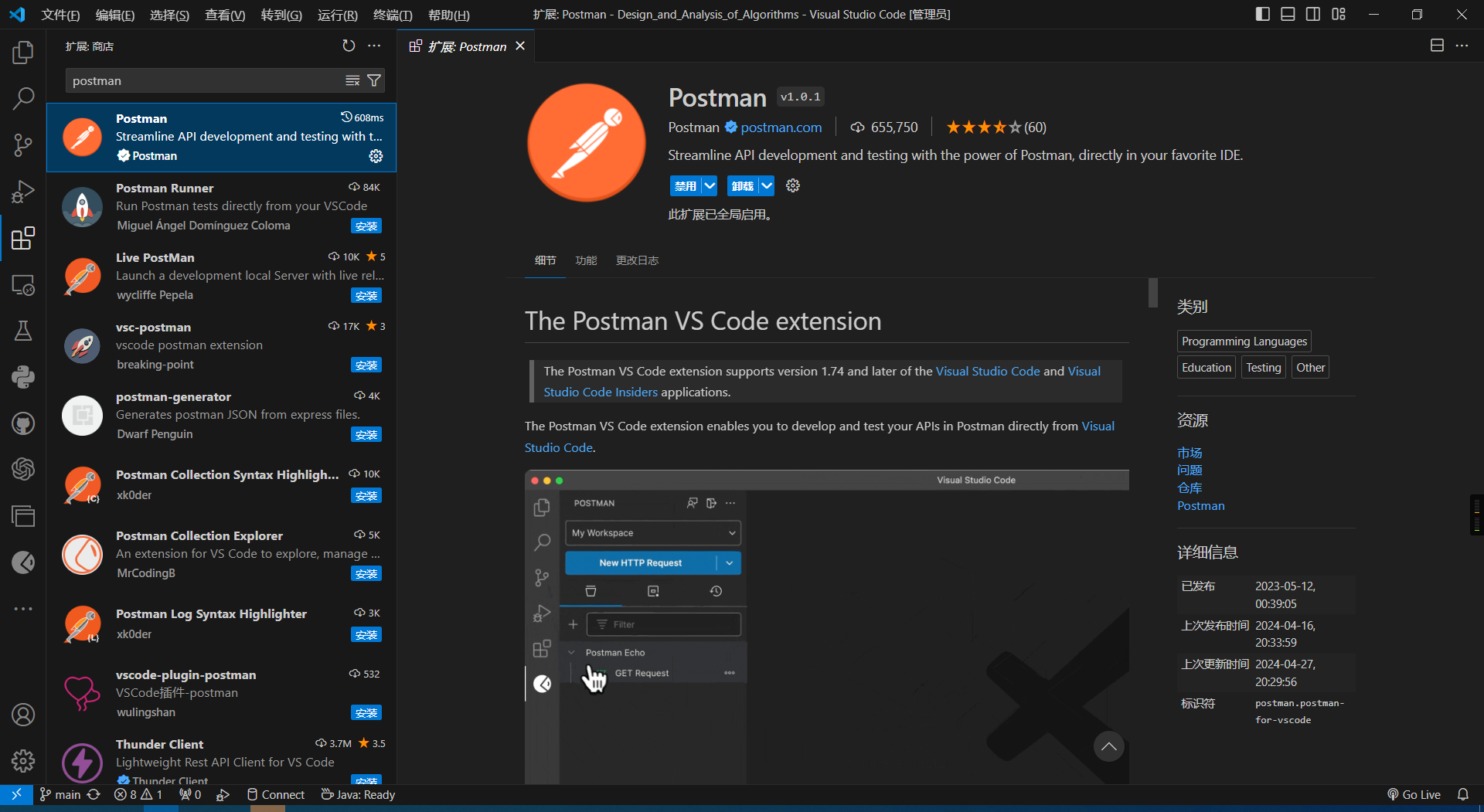Screen dimensions: 1484x812
Task: Open Run and Debug view
Action: [23, 192]
